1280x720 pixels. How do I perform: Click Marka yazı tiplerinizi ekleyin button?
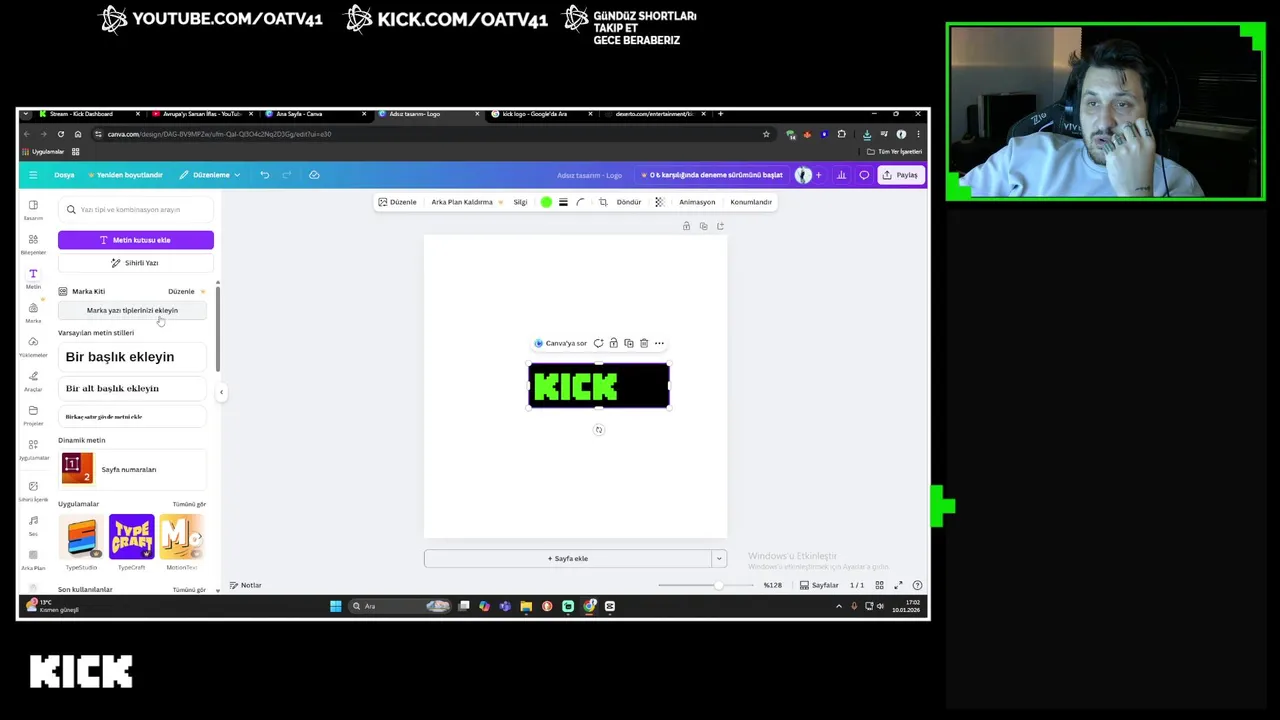(132, 310)
